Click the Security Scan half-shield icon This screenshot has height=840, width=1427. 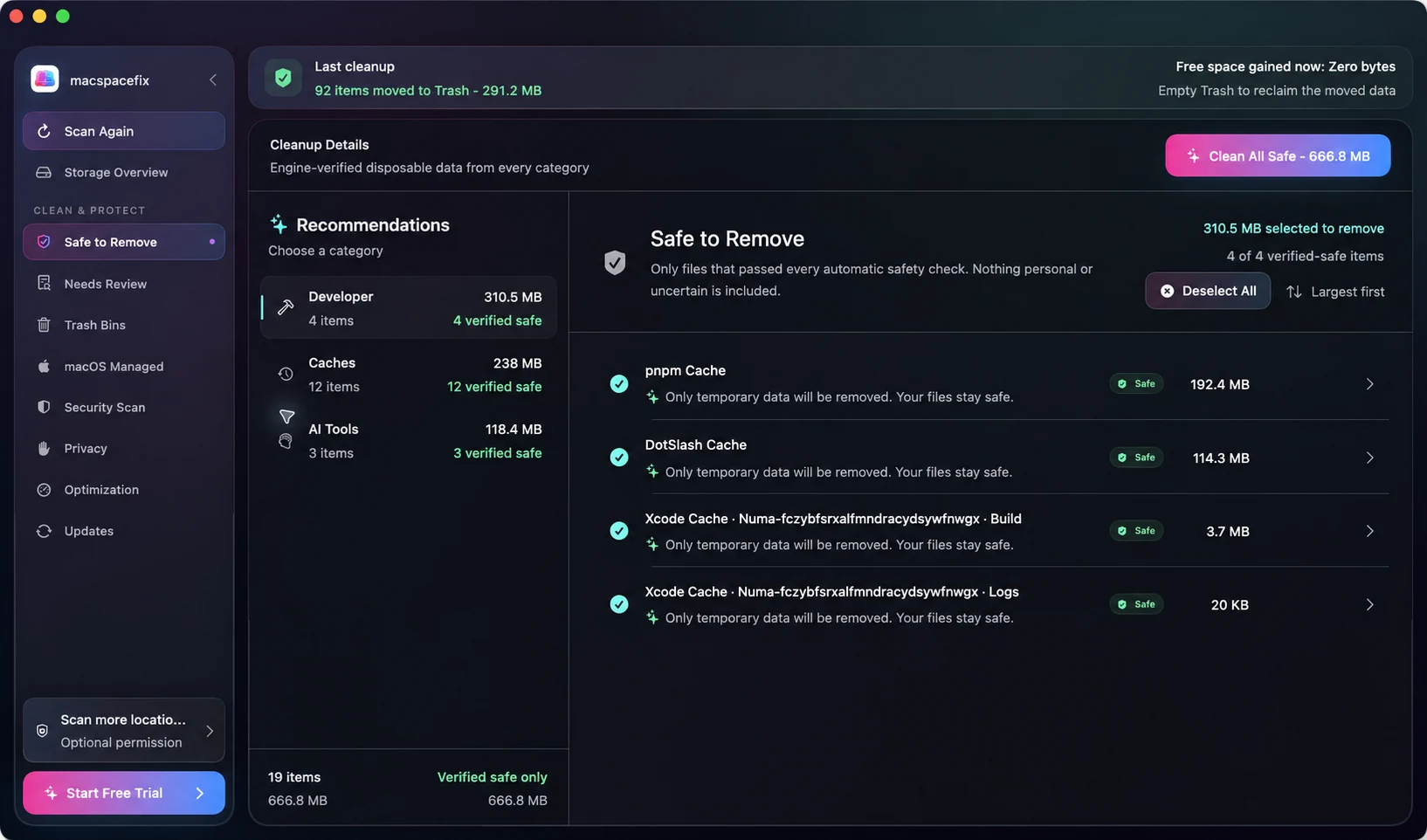point(44,407)
